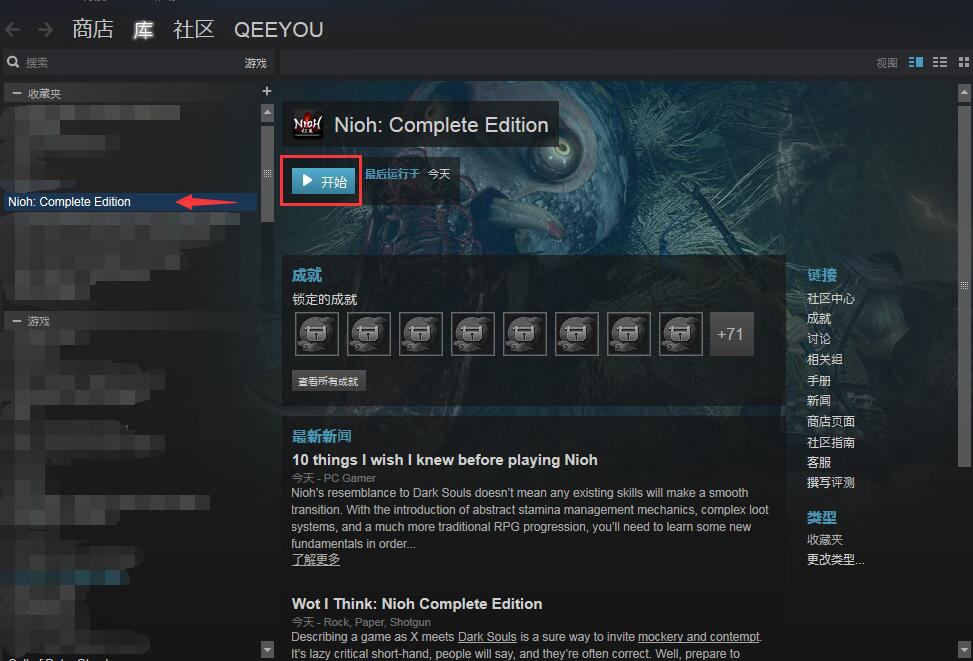Open 客服 support link
This screenshot has width=973, height=661.
(x=818, y=462)
